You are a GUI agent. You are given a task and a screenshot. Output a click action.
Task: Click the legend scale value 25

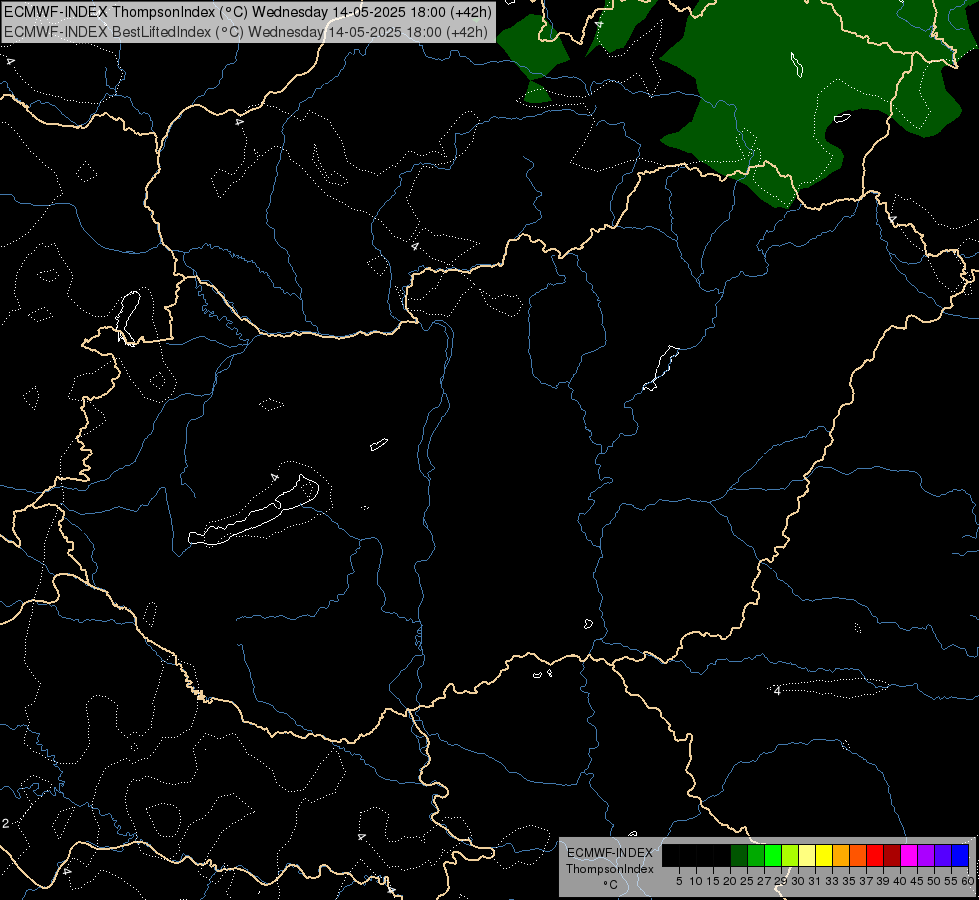[x=746, y=881]
